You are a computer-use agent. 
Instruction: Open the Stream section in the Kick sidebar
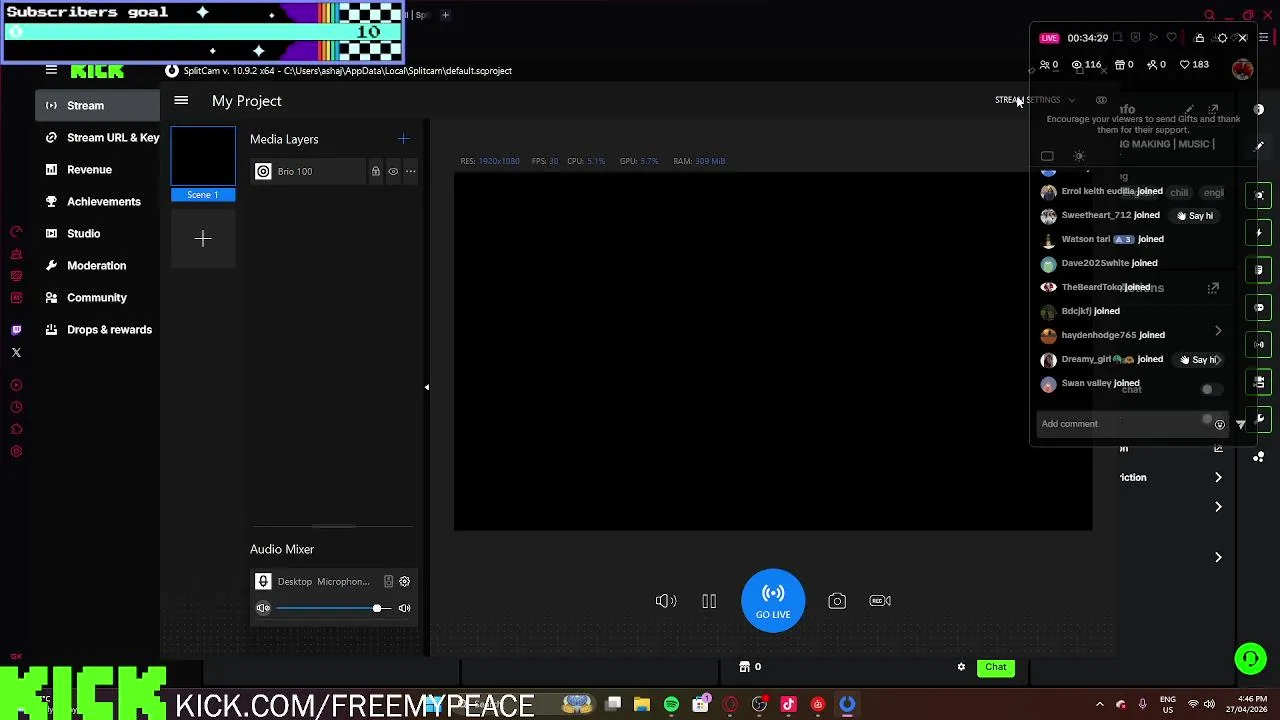(98, 105)
